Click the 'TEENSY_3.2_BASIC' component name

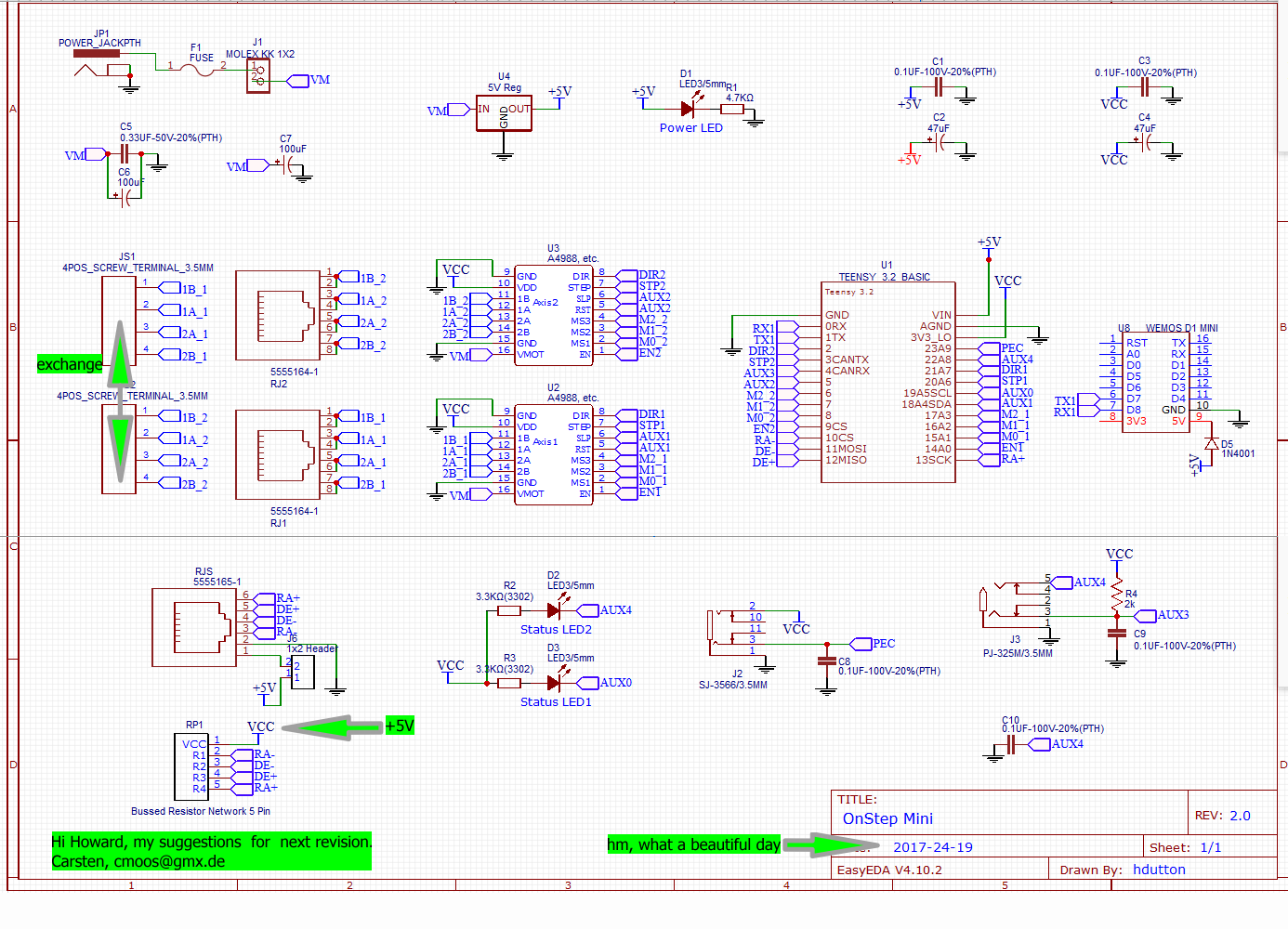[x=884, y=277]
